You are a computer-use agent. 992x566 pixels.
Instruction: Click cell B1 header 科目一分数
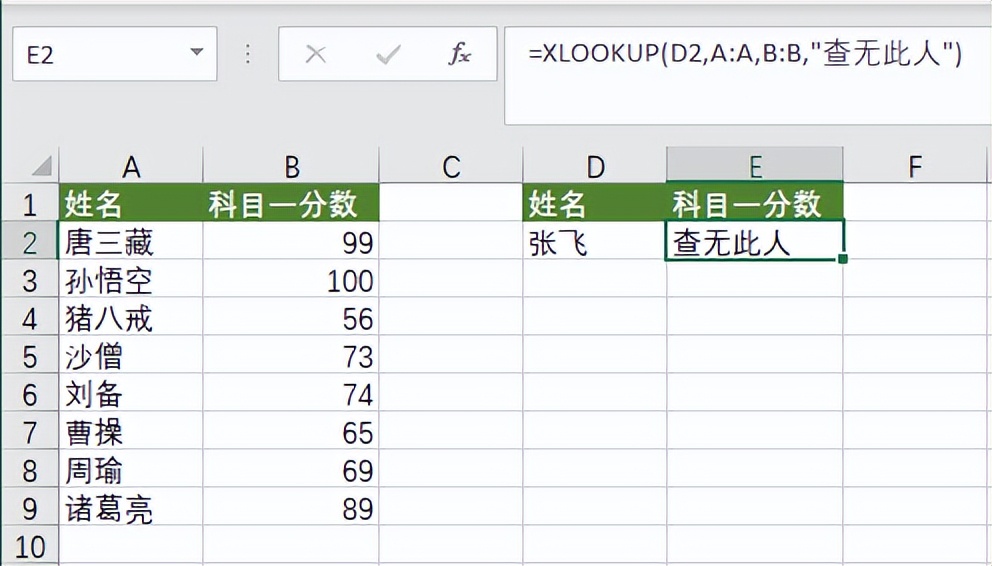pos(291,202)
